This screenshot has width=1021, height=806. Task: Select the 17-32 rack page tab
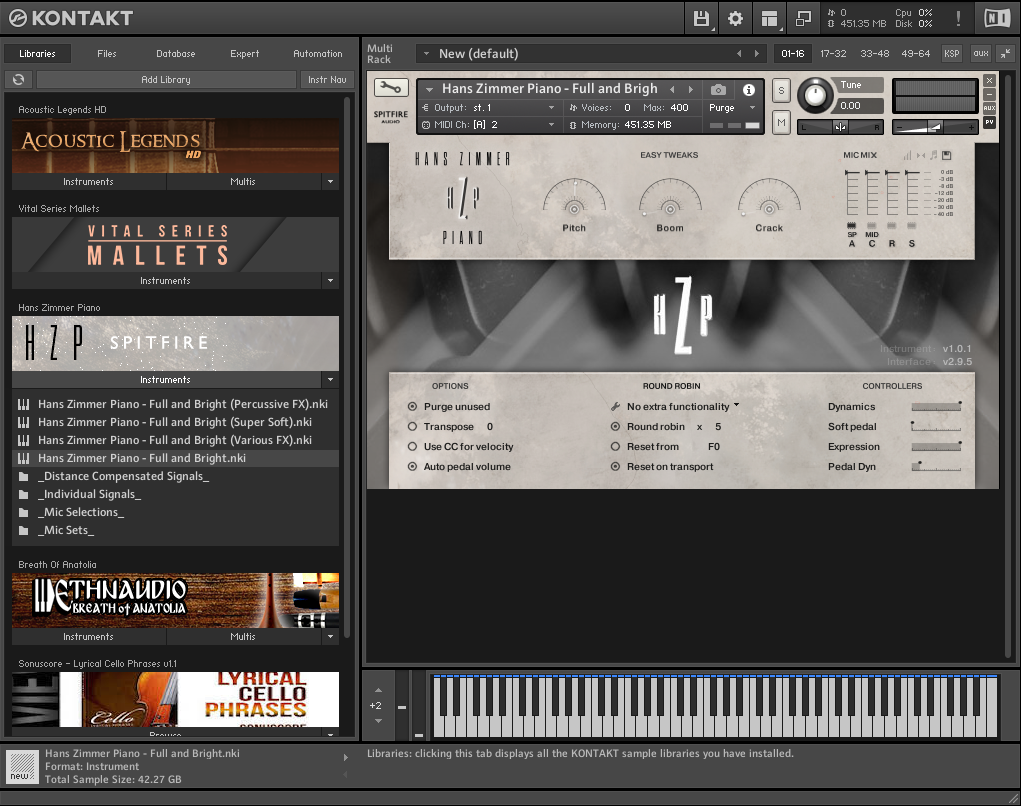click(x=833, y=53)
